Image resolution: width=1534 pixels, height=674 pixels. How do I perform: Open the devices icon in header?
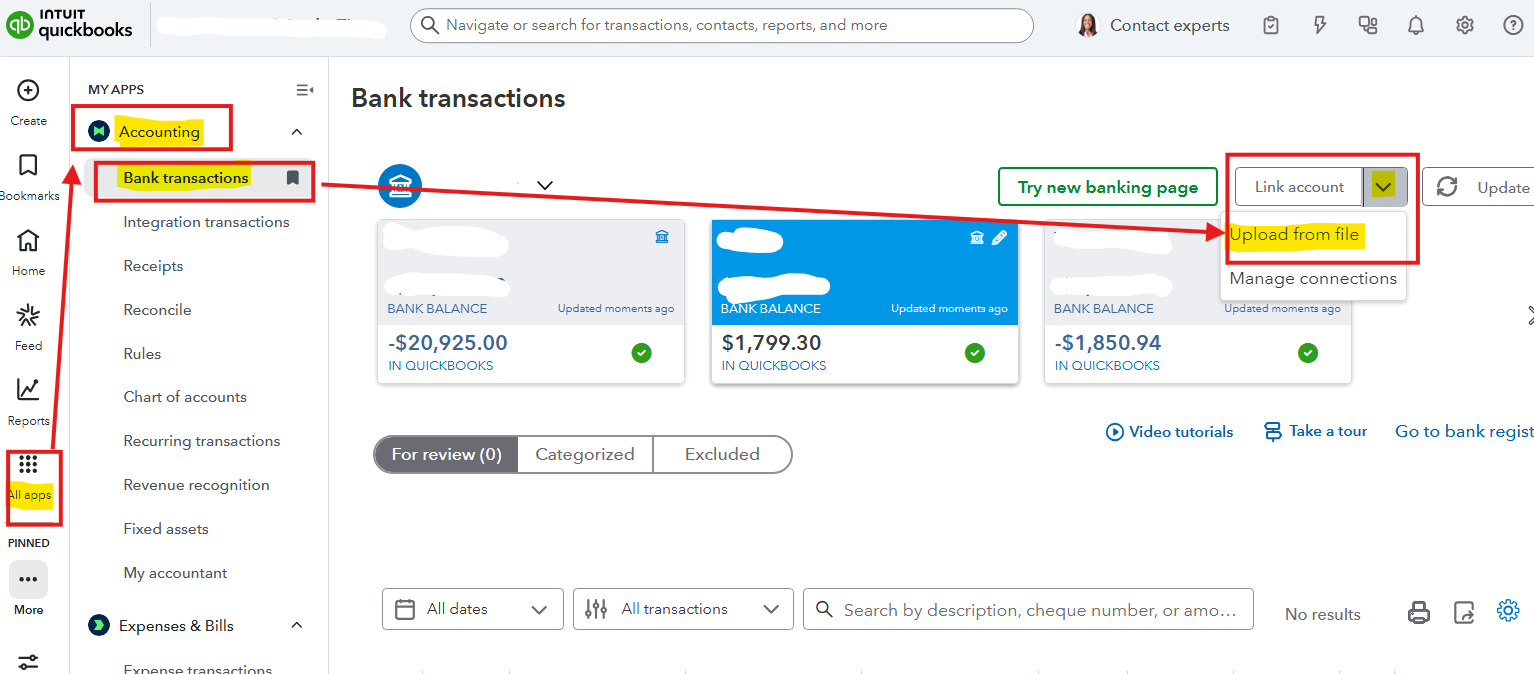tap(1368, 25)
